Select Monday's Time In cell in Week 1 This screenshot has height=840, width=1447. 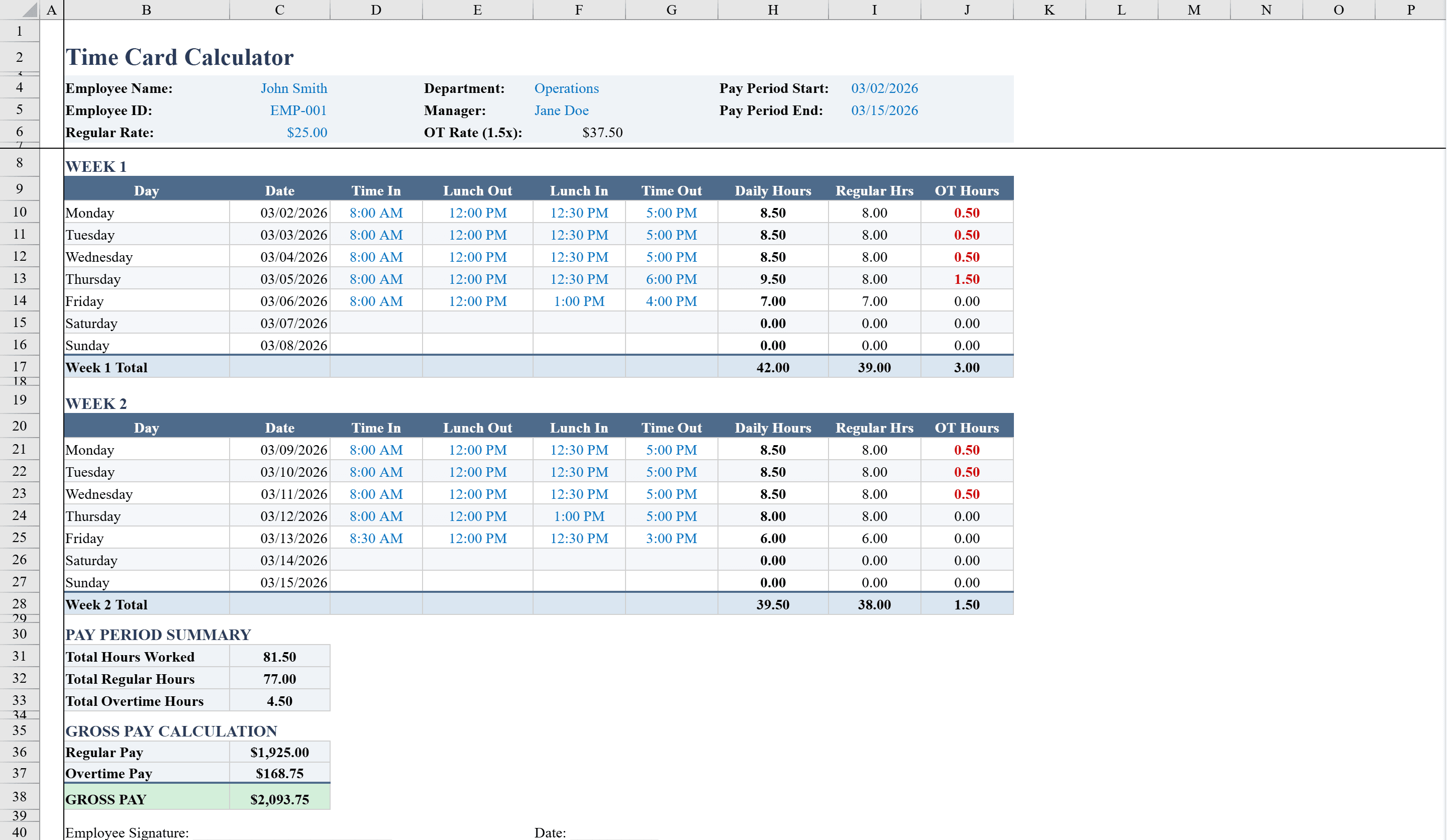click(x=376, y=213)
